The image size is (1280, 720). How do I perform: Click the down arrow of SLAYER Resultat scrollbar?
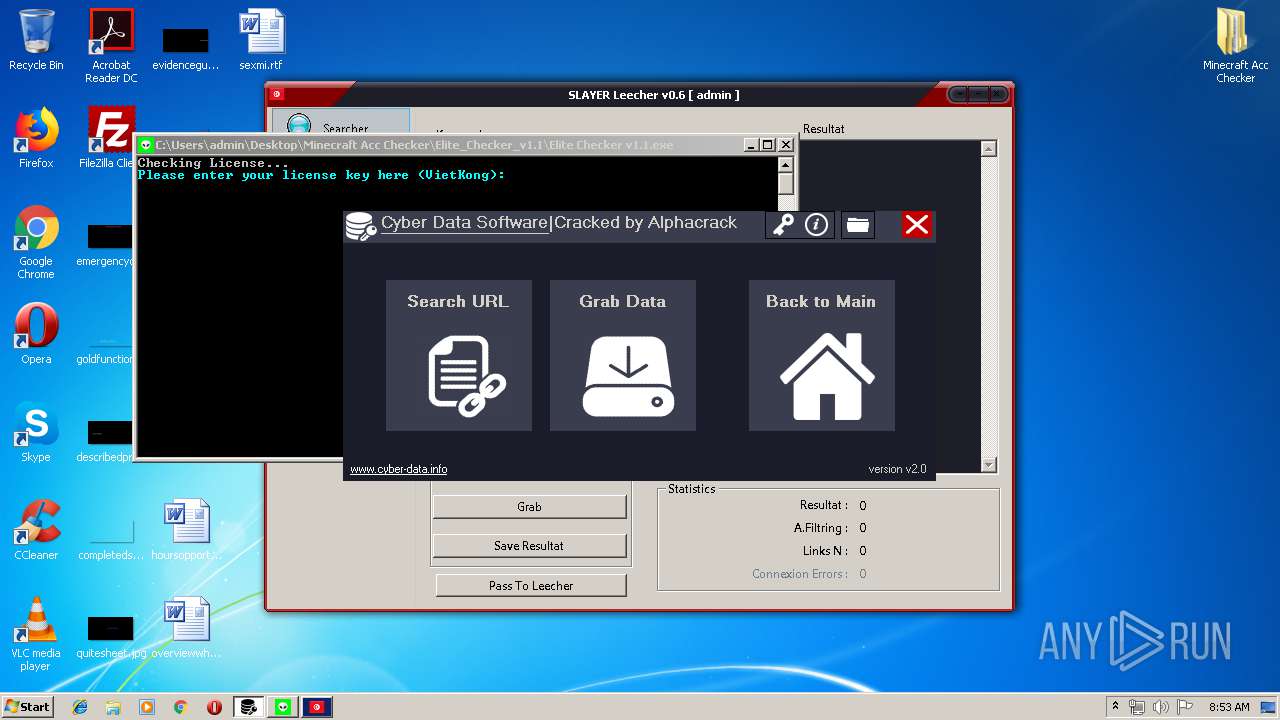[x=989, y=465]
